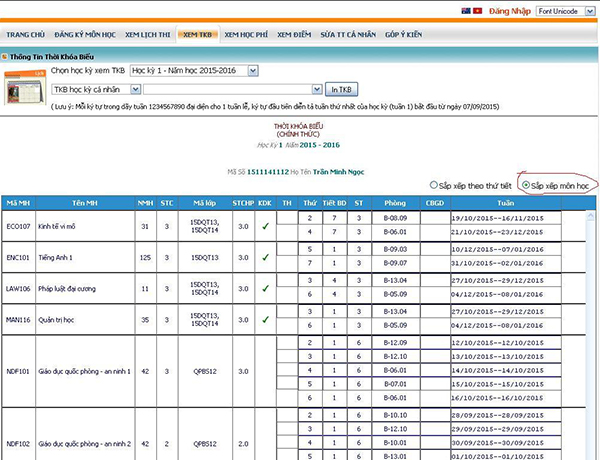Click the green KDK checkmark for ENC101
Screen dimensions: 600x460
264,257
